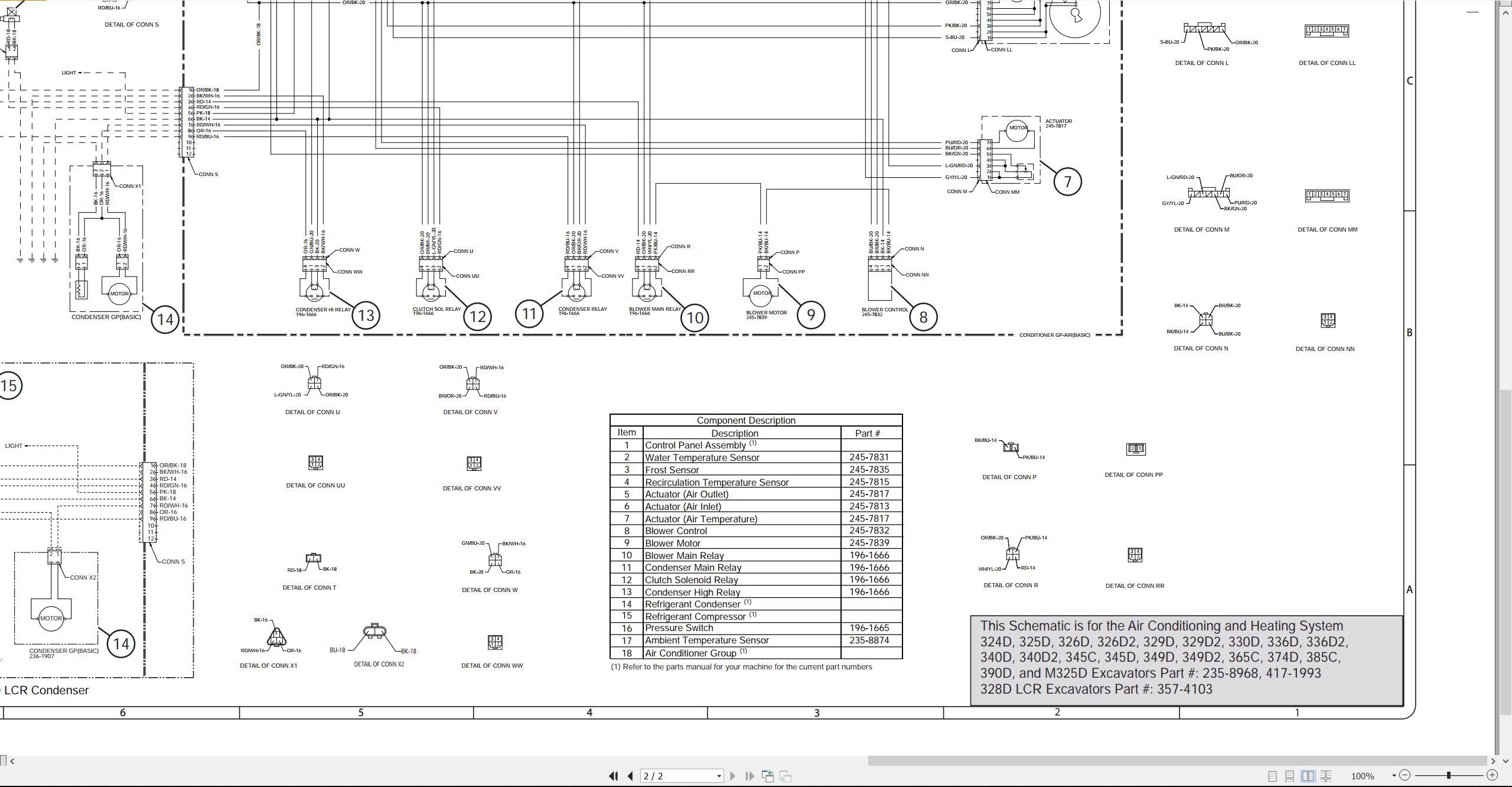The image size is (1512, 787).
Task: Click 'DETAIL OF CONN W' label
Action: coord(490,590)
